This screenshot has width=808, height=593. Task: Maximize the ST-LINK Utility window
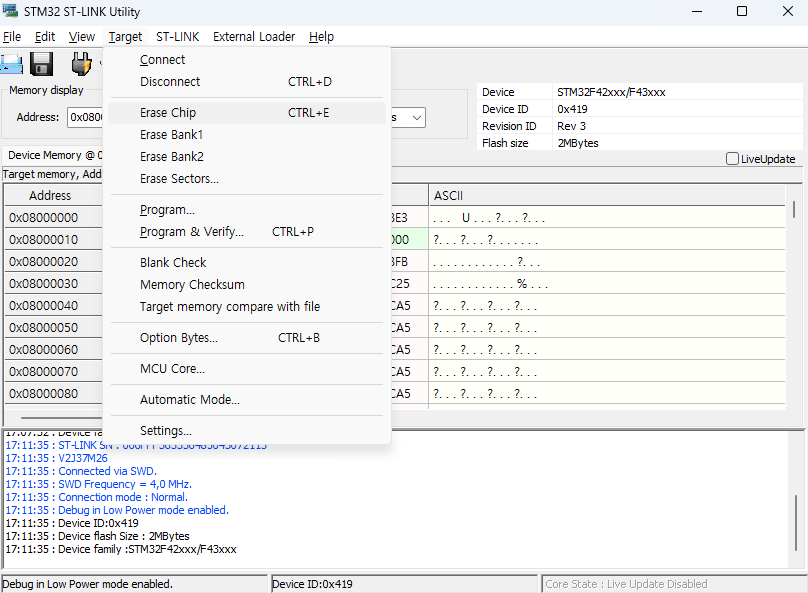click(742, 11)
